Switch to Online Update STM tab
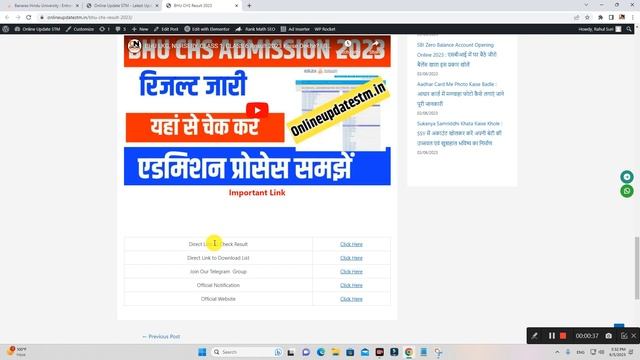 pyautogui.click(x=122, y=6)
